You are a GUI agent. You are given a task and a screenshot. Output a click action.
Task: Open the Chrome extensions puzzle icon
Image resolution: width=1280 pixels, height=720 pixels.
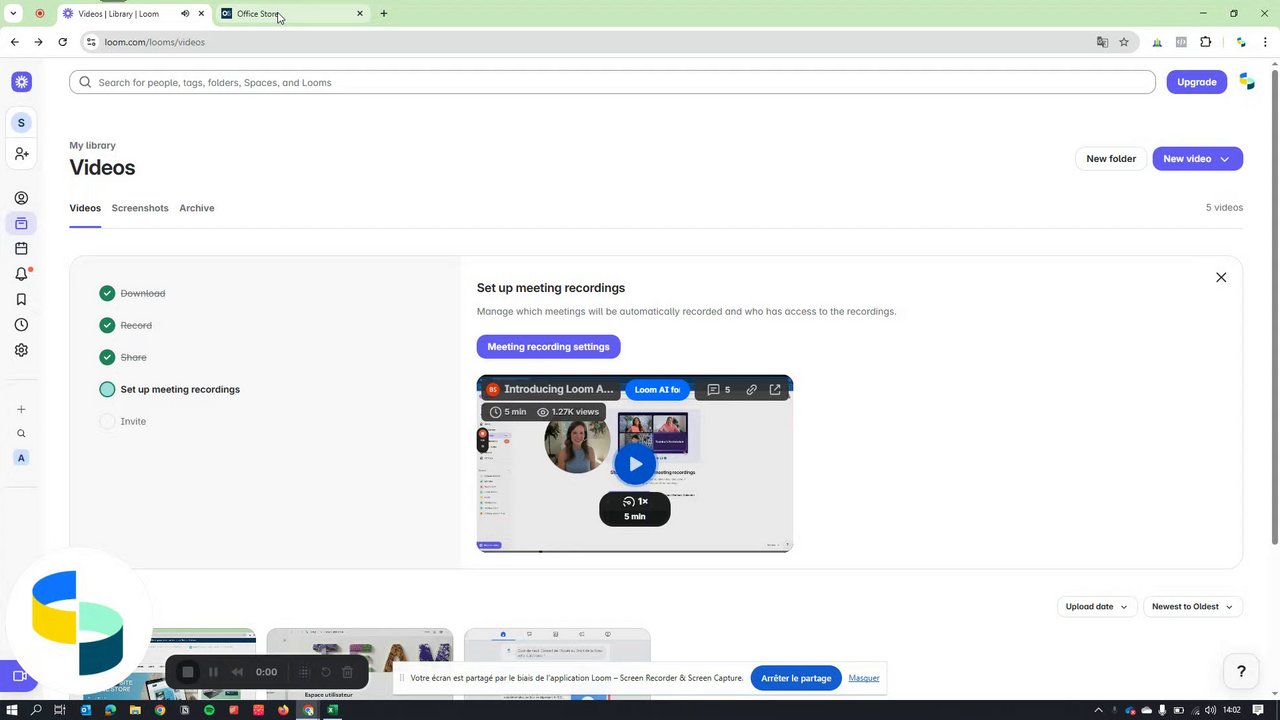point(1205,42)
